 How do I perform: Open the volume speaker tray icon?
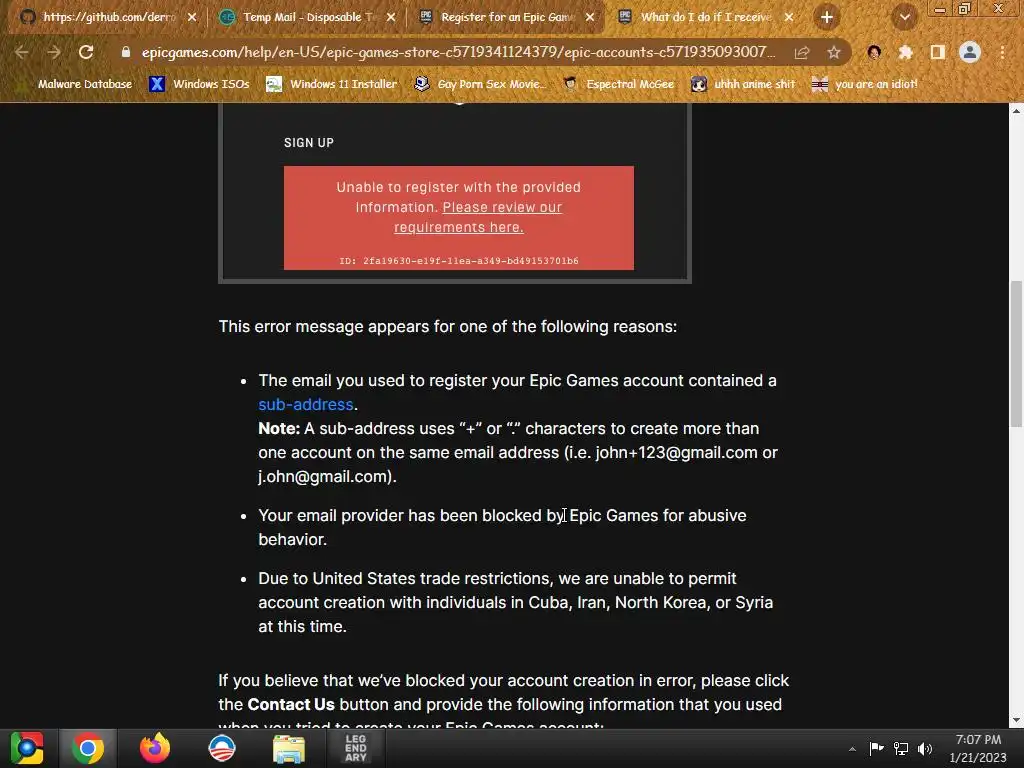[925, 748]
